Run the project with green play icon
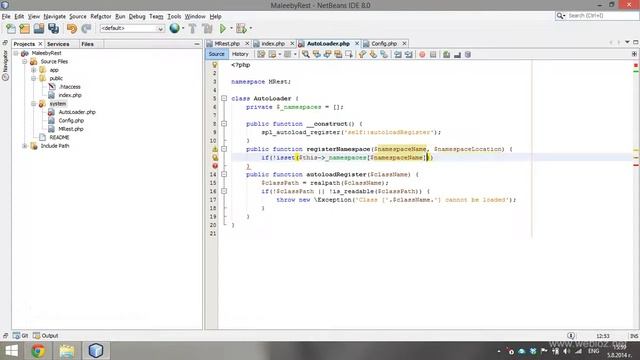Image resolution: width=640 pixels, height=360 pixels. (223, 29)
